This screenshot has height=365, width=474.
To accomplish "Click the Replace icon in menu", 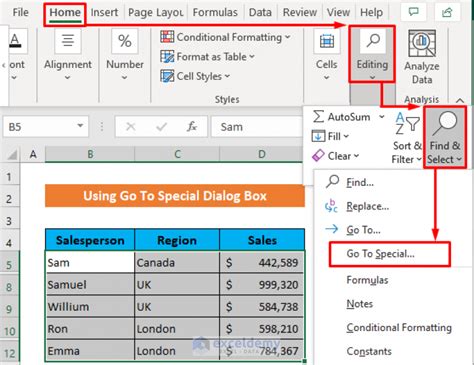I will pos(331,206).
